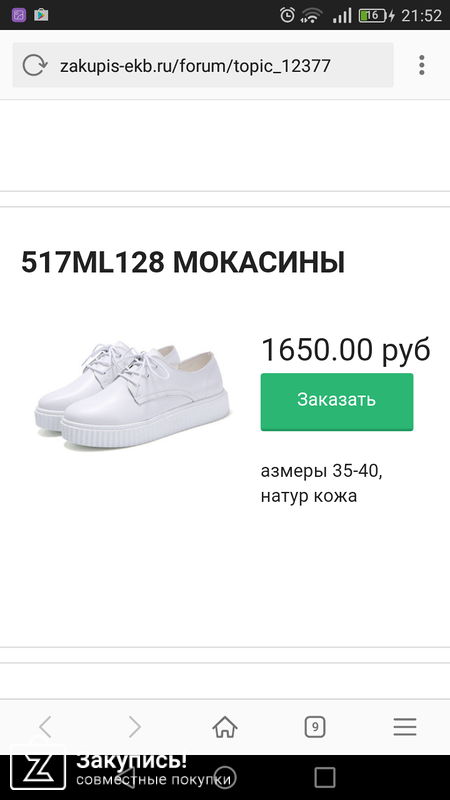Open the browser home page icon

pyautogui.click(x=225, y=727)
